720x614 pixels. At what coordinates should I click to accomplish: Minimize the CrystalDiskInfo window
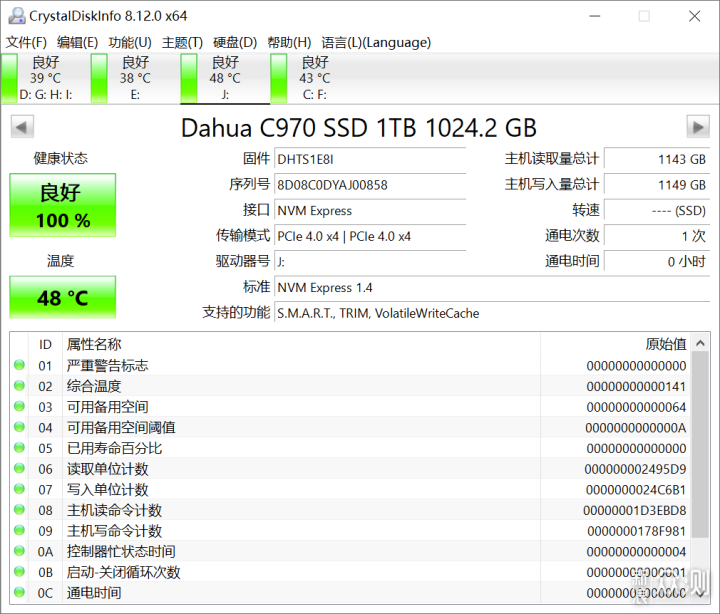click(595, 17)
